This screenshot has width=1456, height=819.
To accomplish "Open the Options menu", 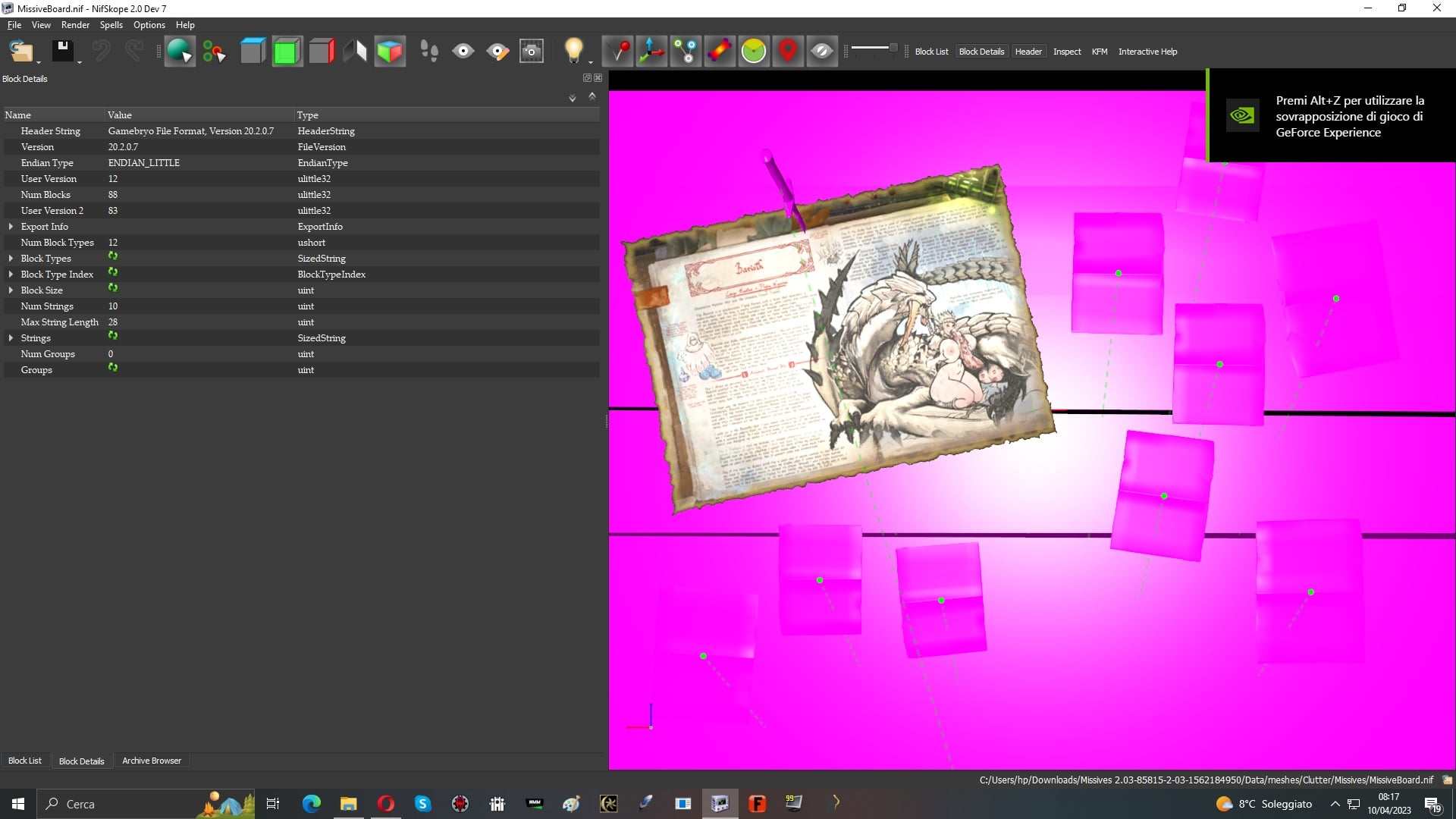I will pyautogui.click(x=149, y=25).
